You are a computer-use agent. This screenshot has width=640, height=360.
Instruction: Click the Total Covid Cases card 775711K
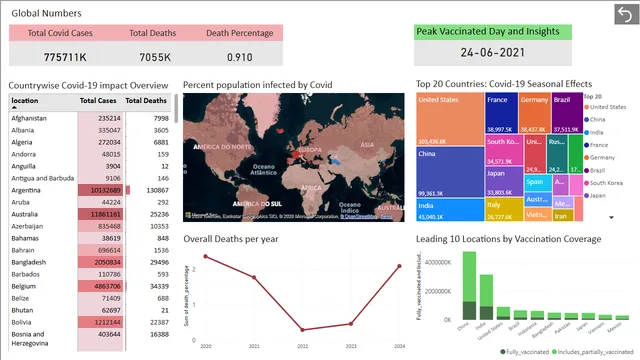pos(65,57)
